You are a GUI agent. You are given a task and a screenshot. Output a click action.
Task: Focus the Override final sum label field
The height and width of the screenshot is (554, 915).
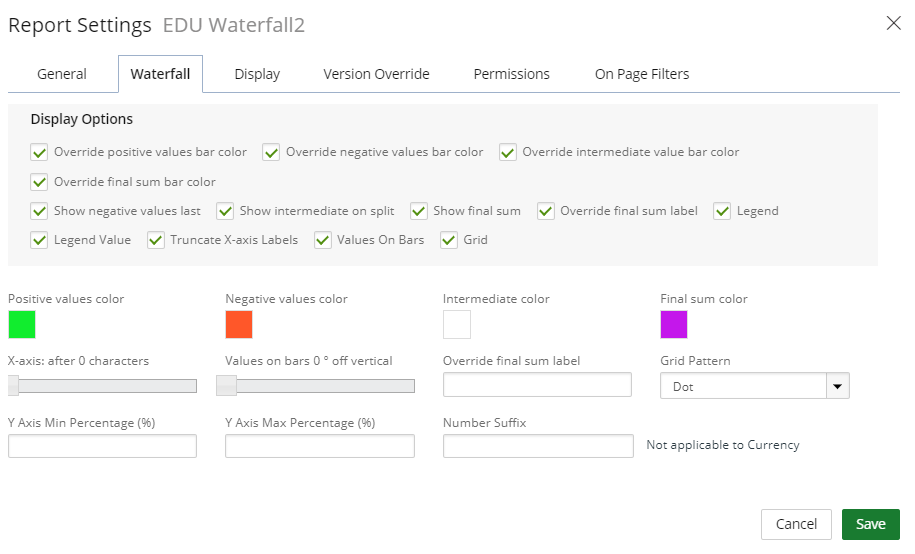(x=537, y=385)
